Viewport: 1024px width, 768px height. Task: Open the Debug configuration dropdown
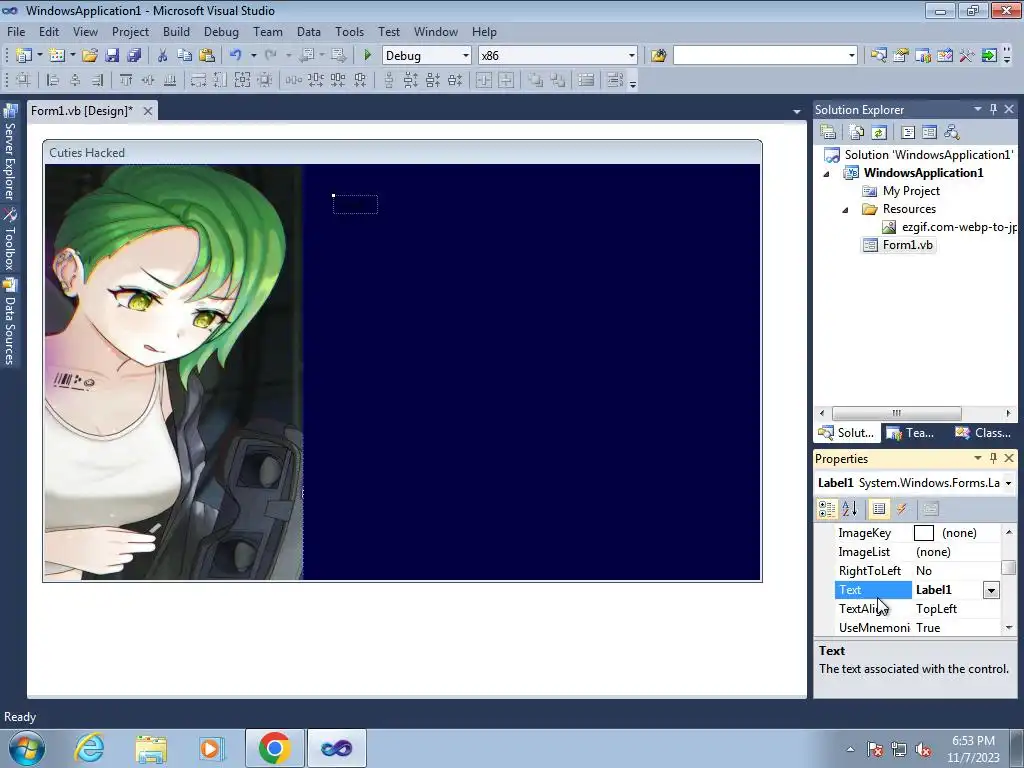point(466,56)
